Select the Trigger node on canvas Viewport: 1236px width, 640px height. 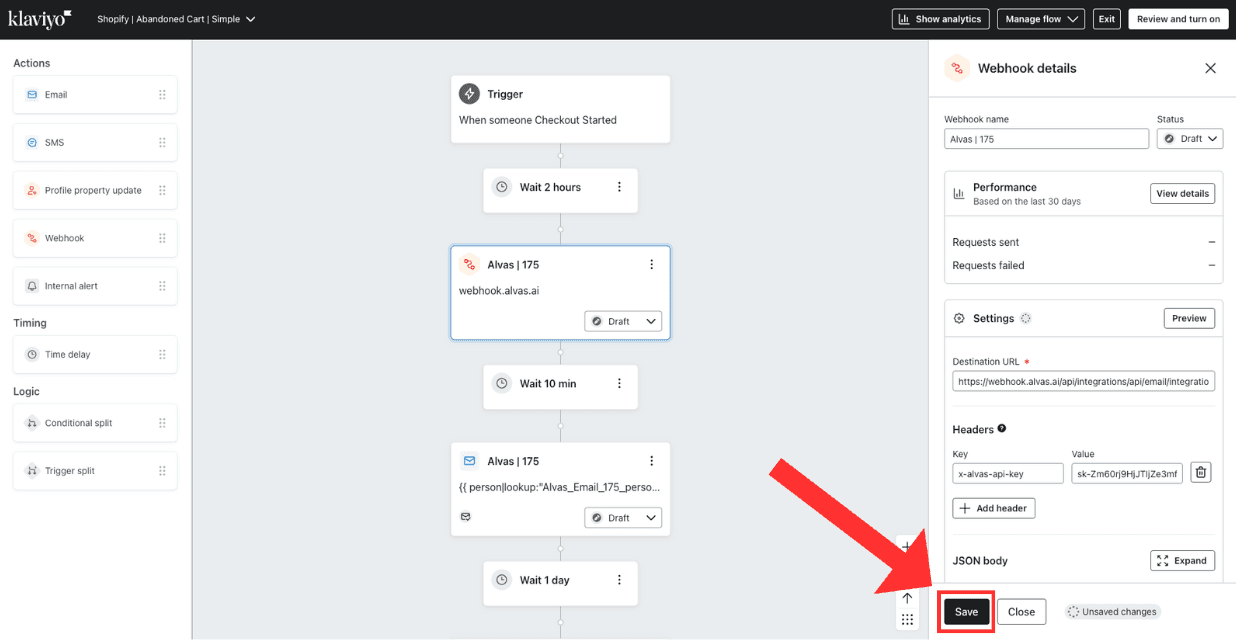point(560,109)
